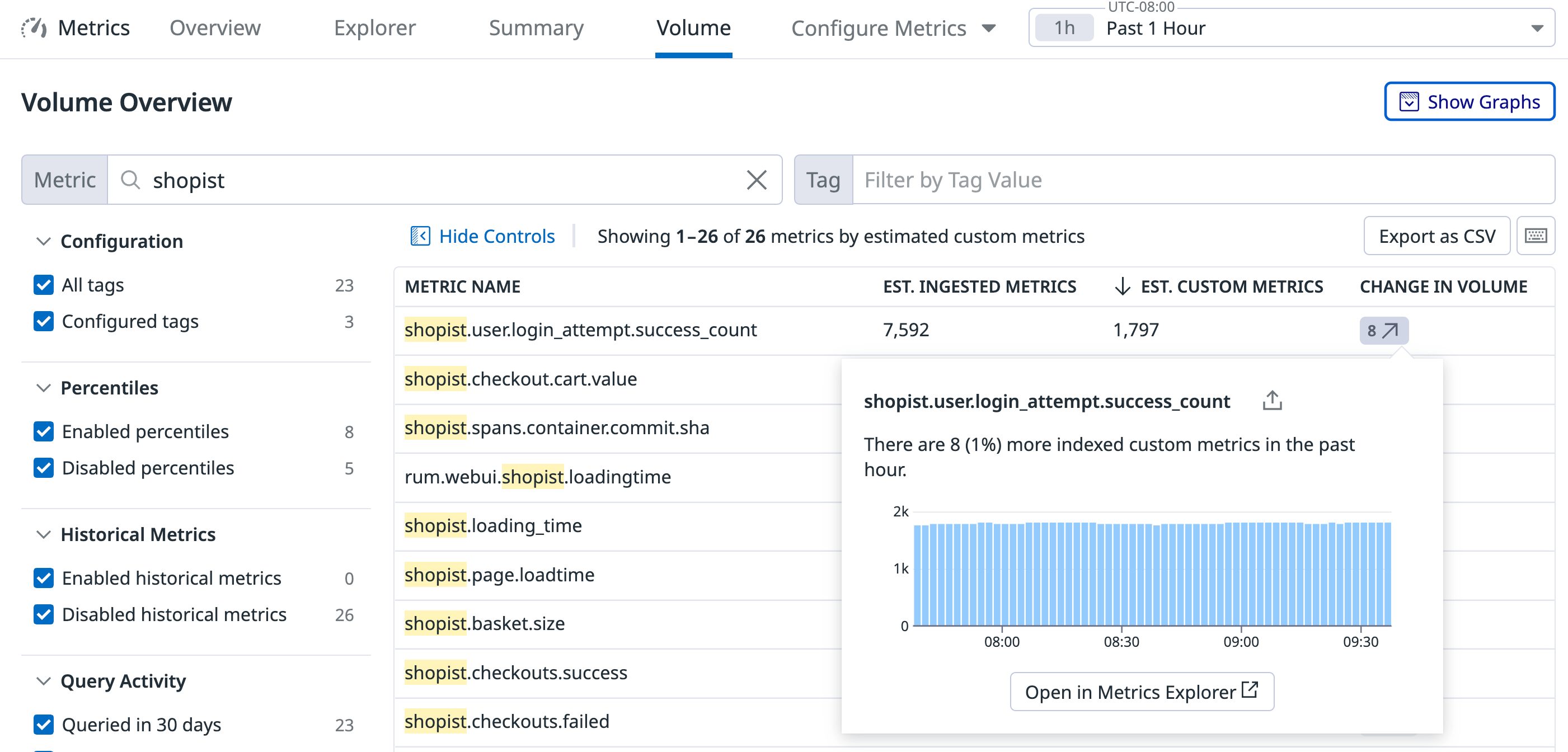Viewport: 1568px width, 752px height.
Task: Select shopist.checkouts.success metric
Action: (x=515, y=673)
